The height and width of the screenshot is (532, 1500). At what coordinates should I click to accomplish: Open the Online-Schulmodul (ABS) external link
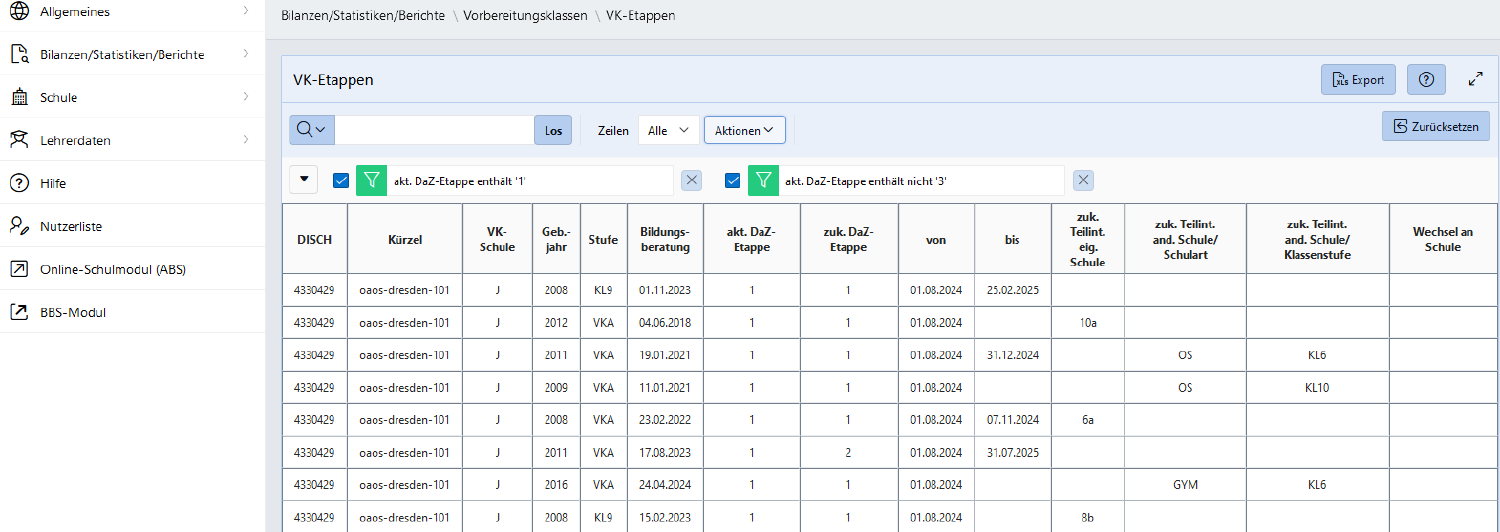tap(112, 270)
